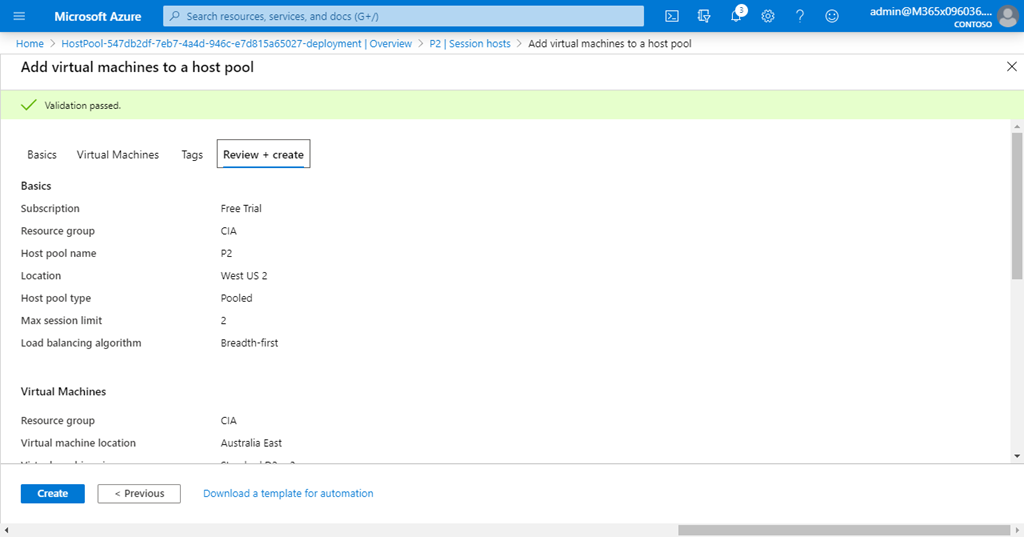
Task: Open the Azure portal hamburger menu
Action: click(x=20, y=16)
